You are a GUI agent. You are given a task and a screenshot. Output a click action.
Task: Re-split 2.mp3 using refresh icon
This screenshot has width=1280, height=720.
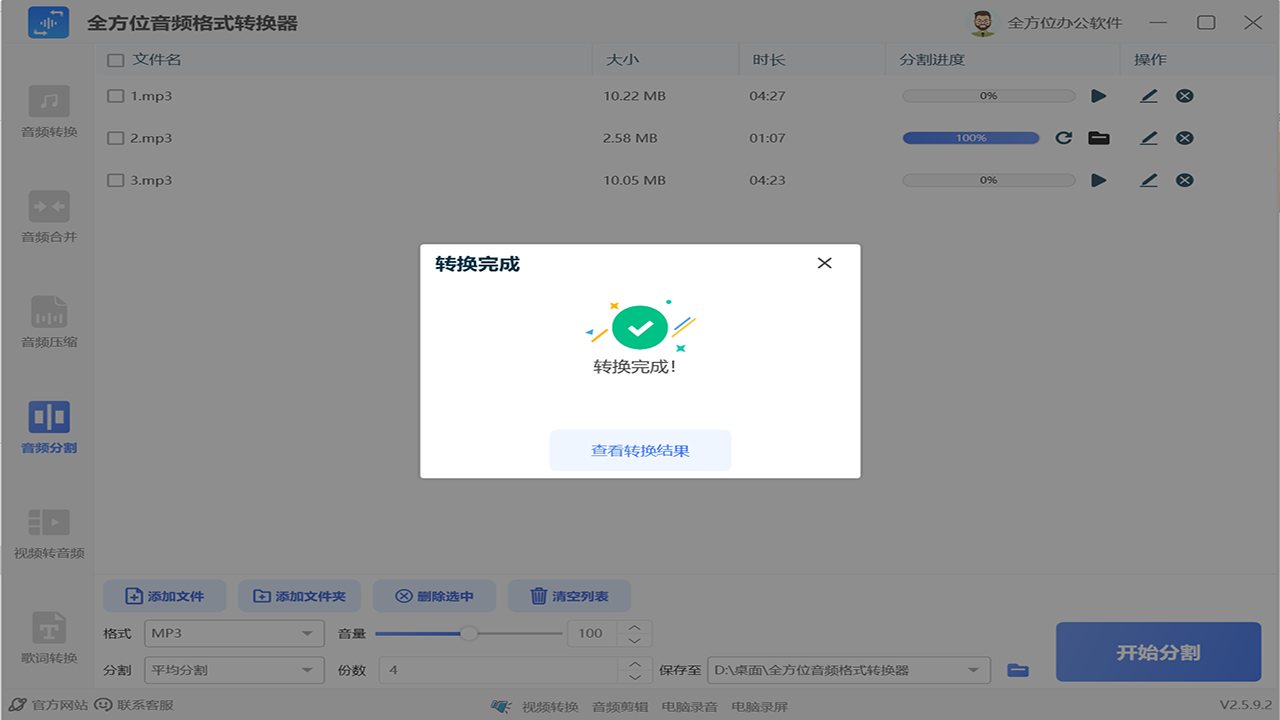click(1063, 138)
